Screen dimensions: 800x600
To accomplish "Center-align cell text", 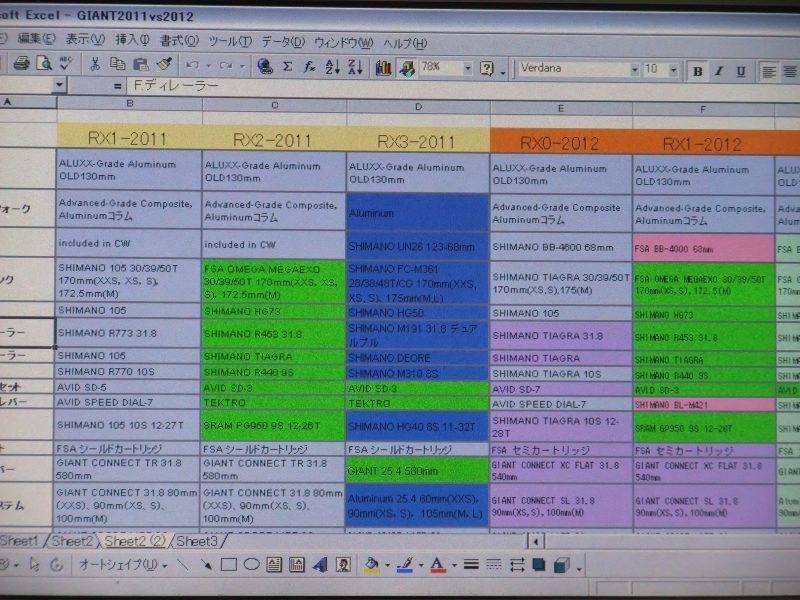I will 790,72.
